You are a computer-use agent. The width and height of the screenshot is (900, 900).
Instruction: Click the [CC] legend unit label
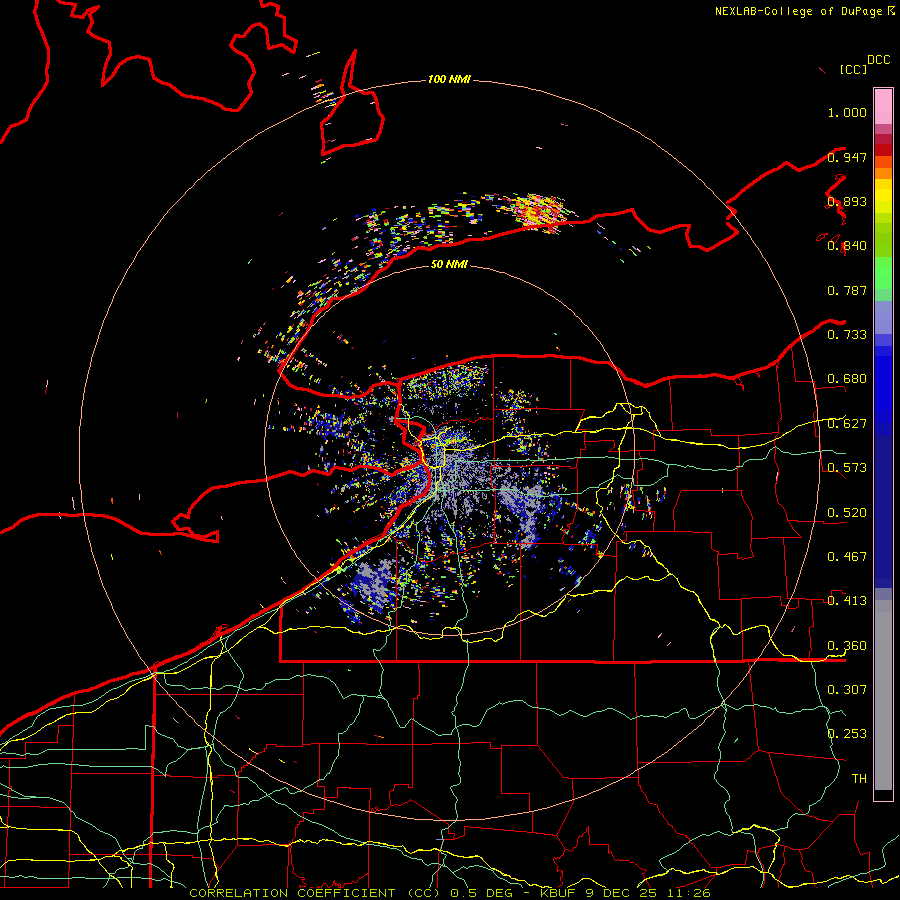click(x=853, y=69)
